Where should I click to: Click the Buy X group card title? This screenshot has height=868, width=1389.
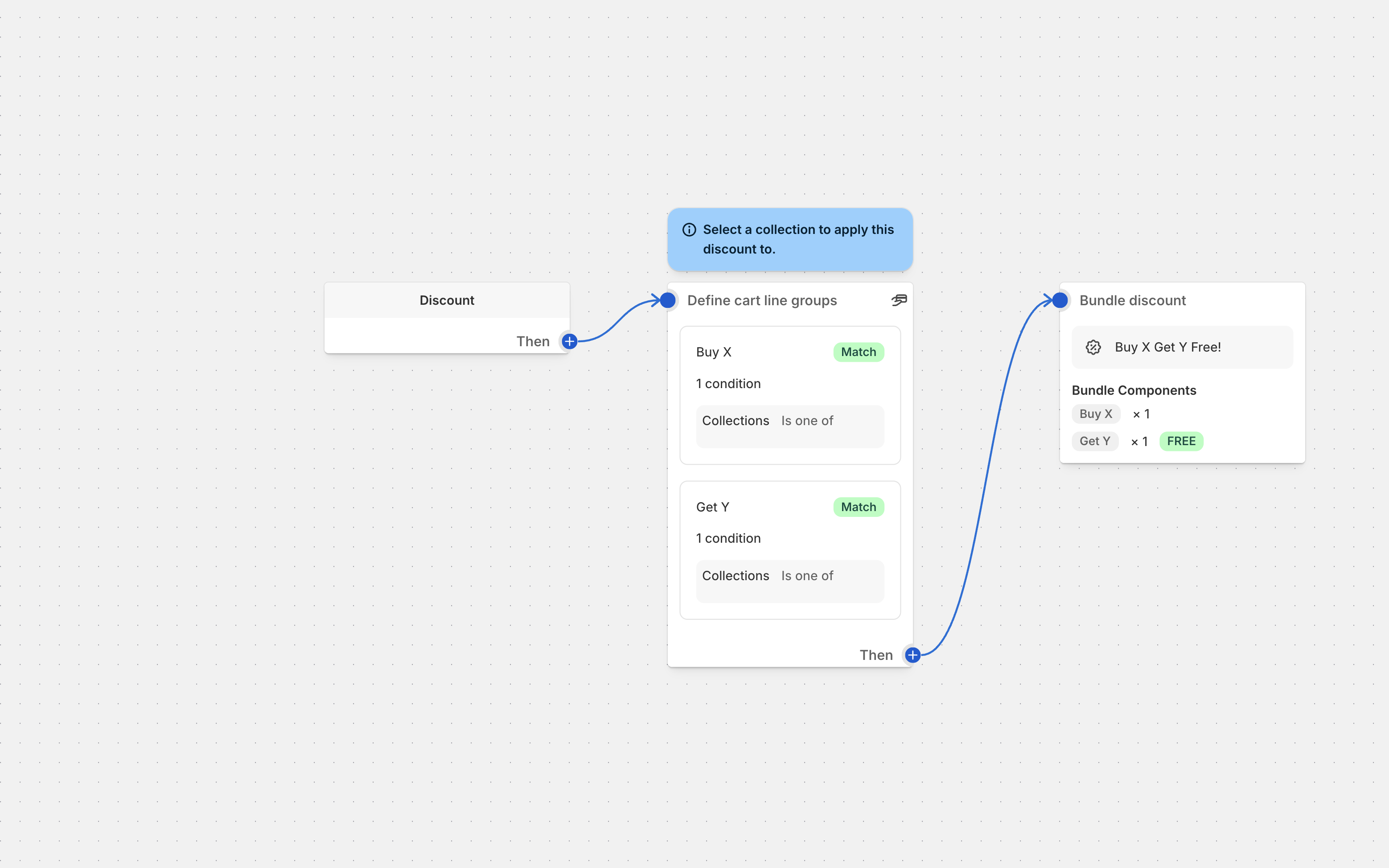pos(714,352)
